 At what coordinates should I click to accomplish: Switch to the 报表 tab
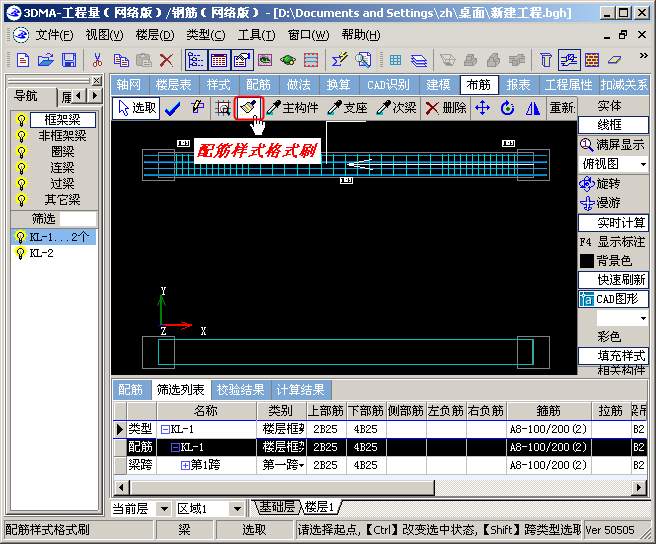(518, 85)
